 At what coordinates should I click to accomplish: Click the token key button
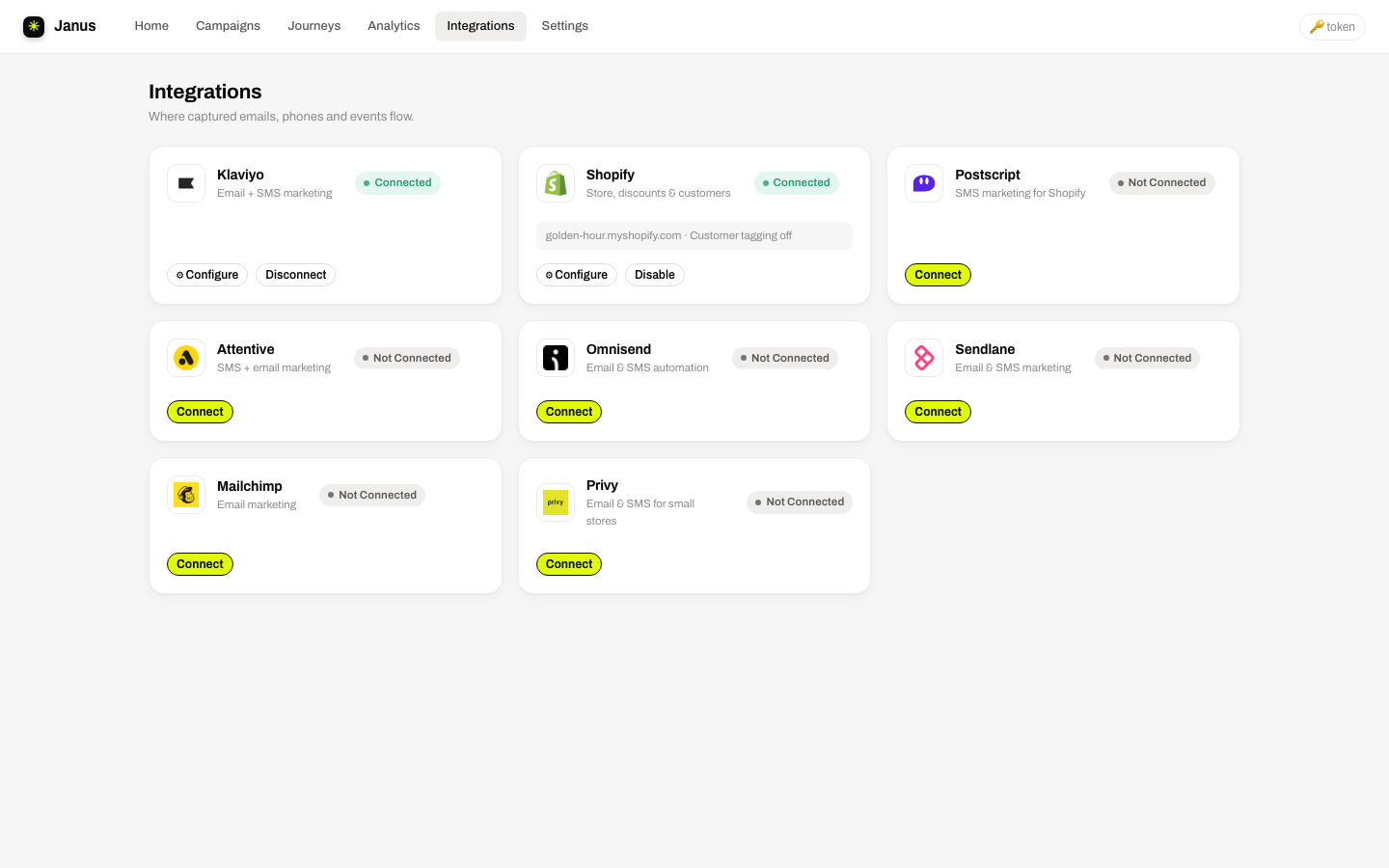point(1332,27)
